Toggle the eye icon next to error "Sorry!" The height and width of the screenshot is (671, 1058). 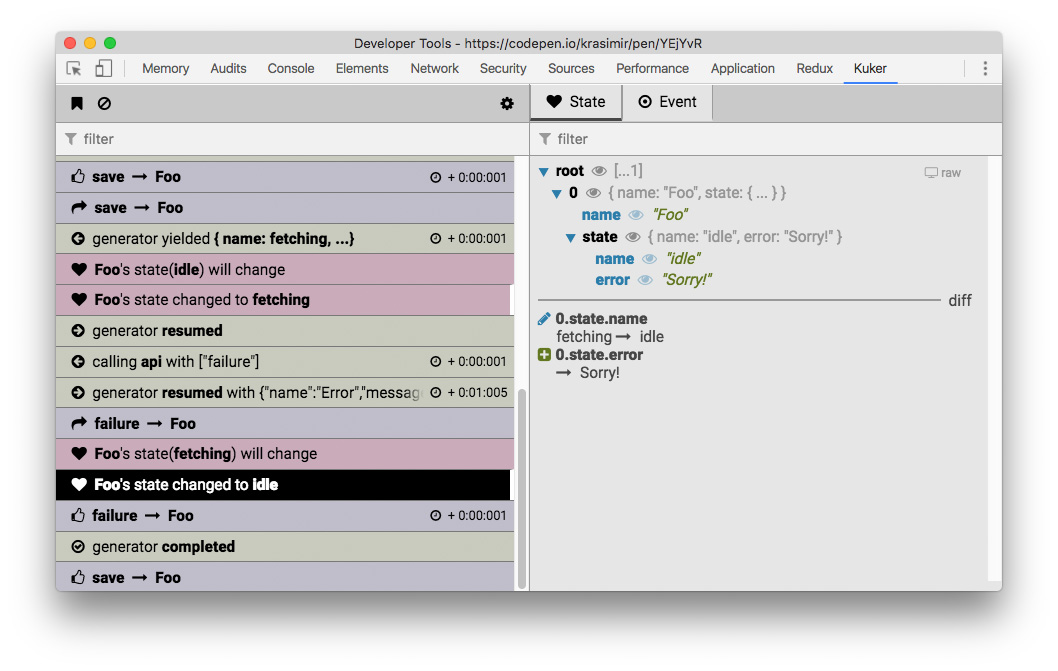[645, 280]
